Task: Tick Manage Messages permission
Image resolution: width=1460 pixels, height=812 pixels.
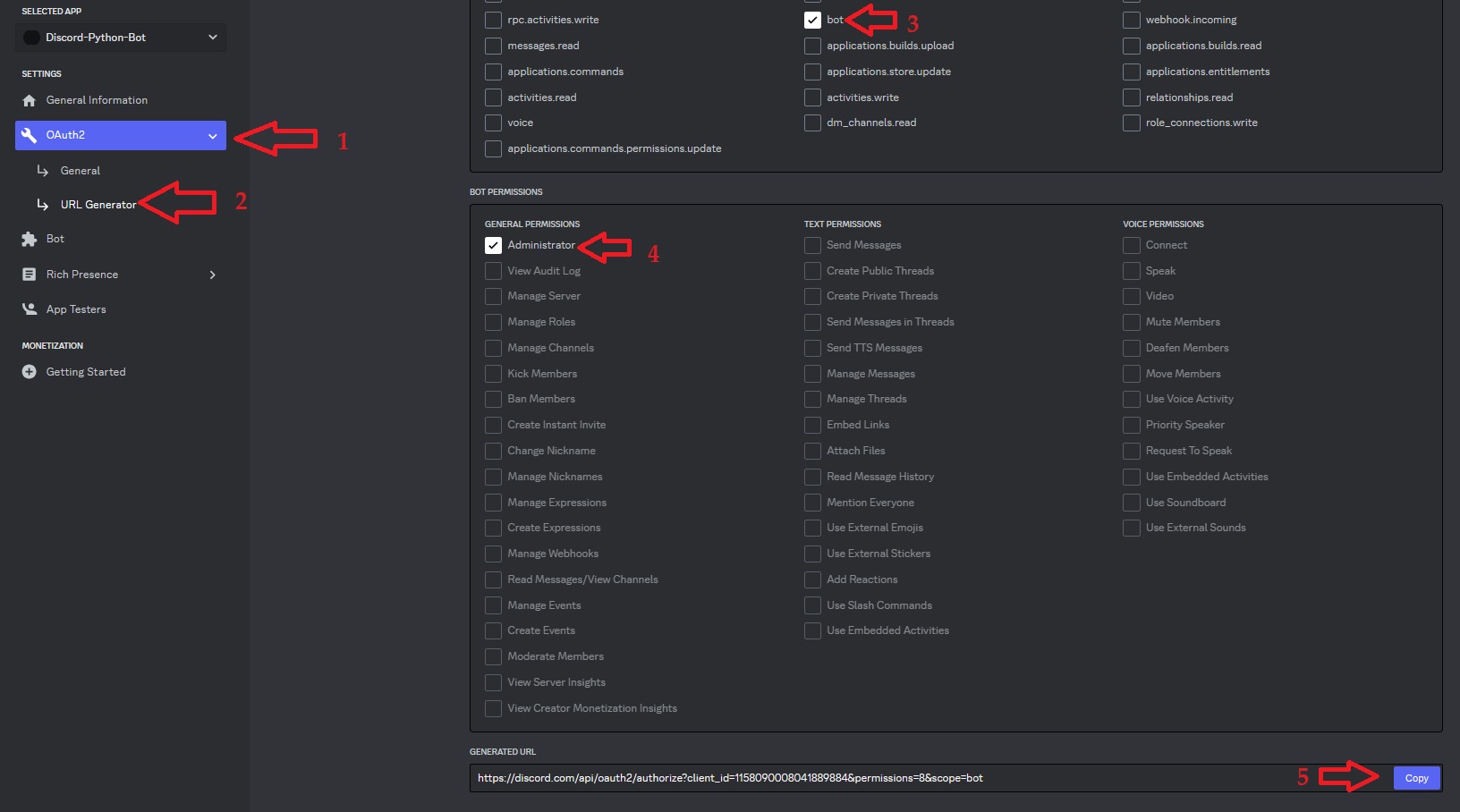Action: pos(812,374)
